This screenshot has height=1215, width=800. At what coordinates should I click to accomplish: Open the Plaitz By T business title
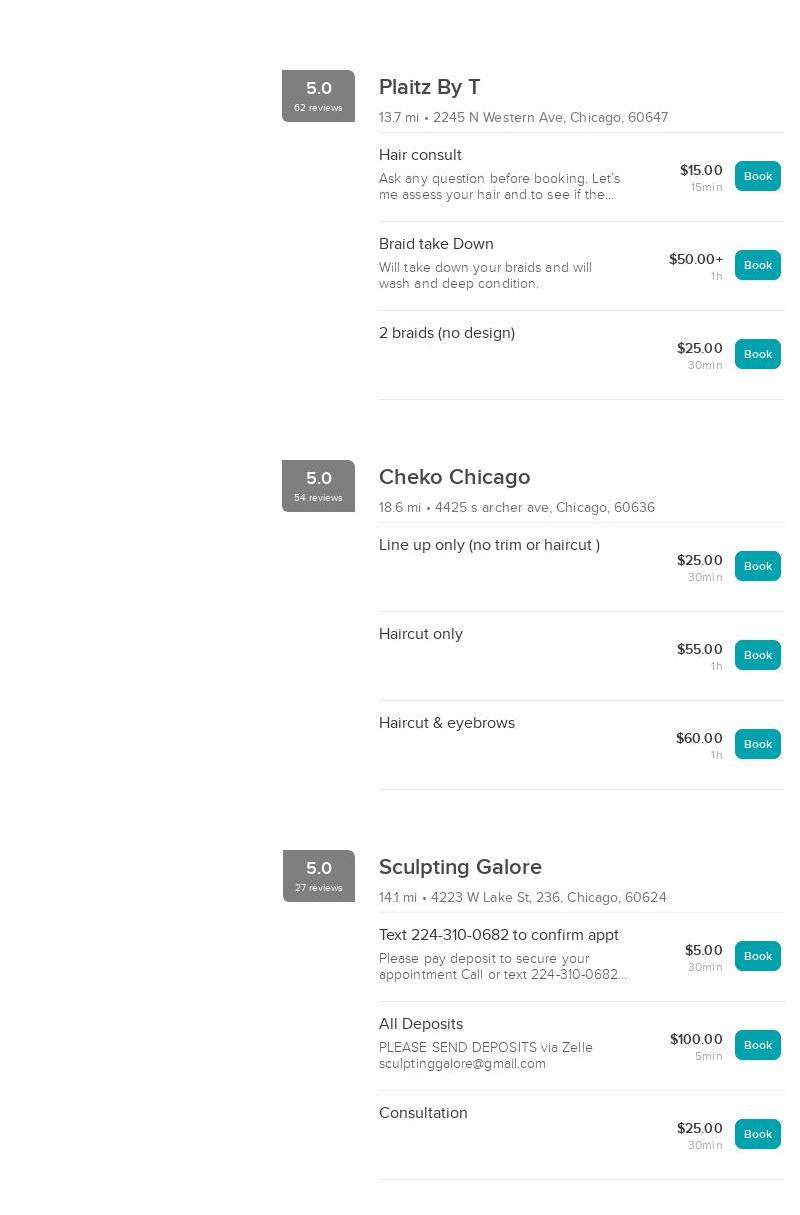pos(429,88)
